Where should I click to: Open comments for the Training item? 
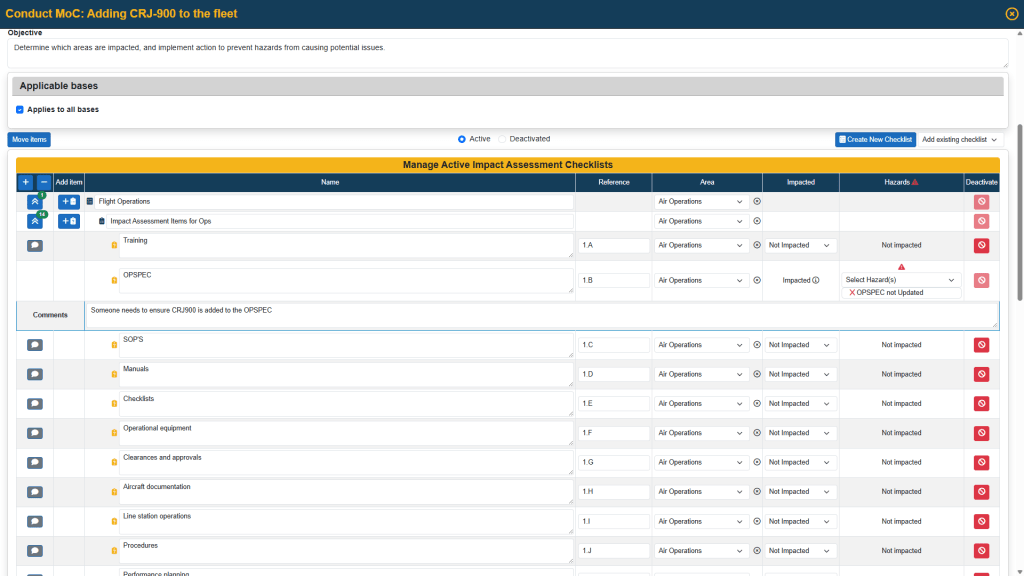pyautogui.click(x=34, y=245)
